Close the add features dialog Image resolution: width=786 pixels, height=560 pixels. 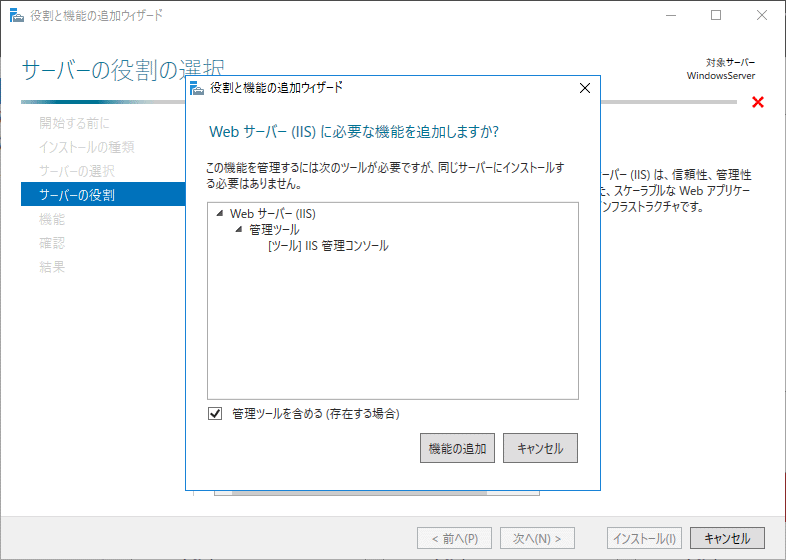pos(585,88)
